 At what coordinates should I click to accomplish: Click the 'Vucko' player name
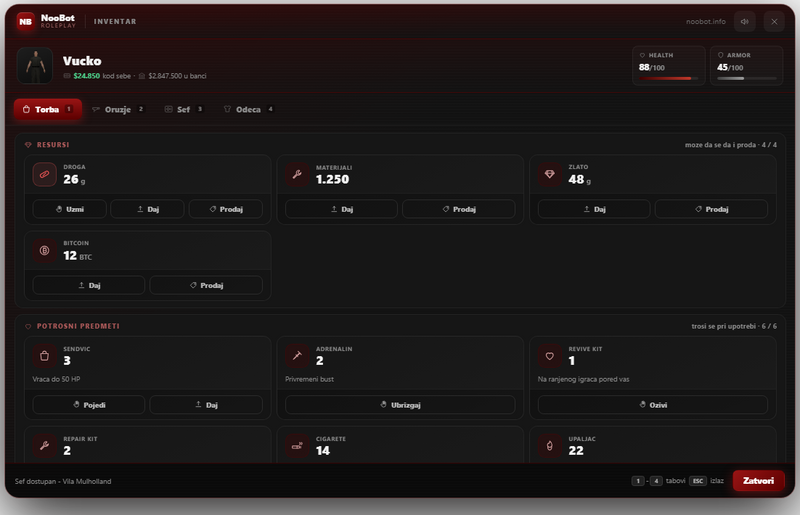pyautogui.click(x=82, y=61)
